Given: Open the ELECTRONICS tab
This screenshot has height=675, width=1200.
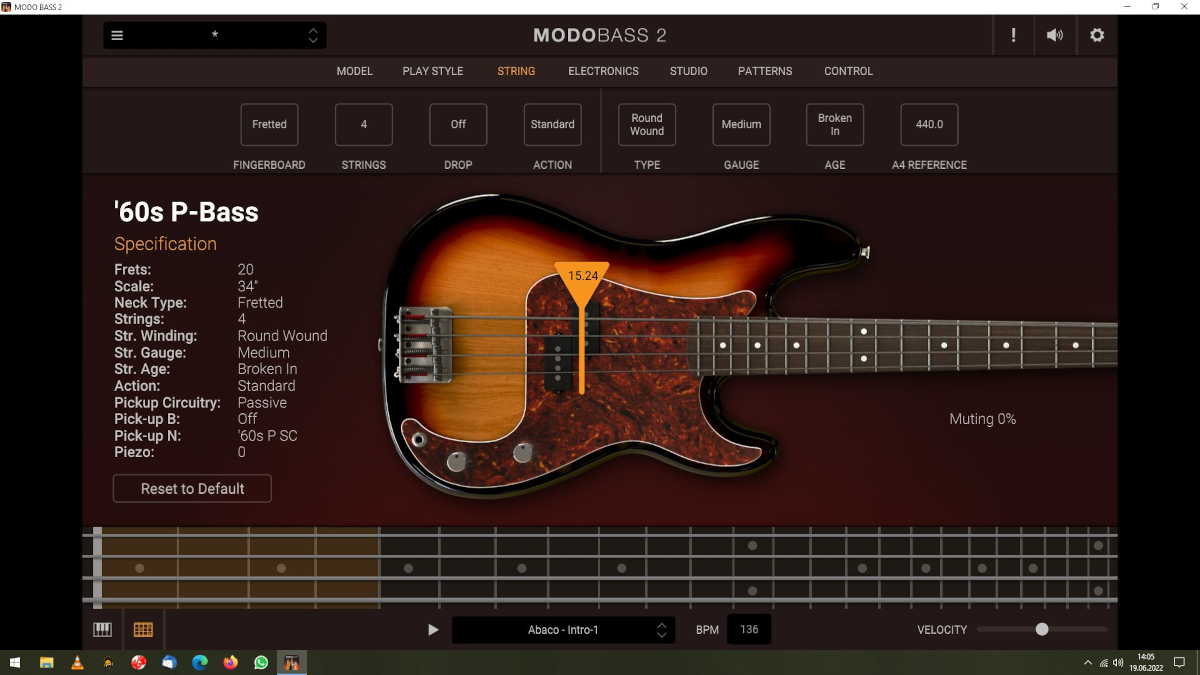Looking at the screenshot, I should click(604, 71).
